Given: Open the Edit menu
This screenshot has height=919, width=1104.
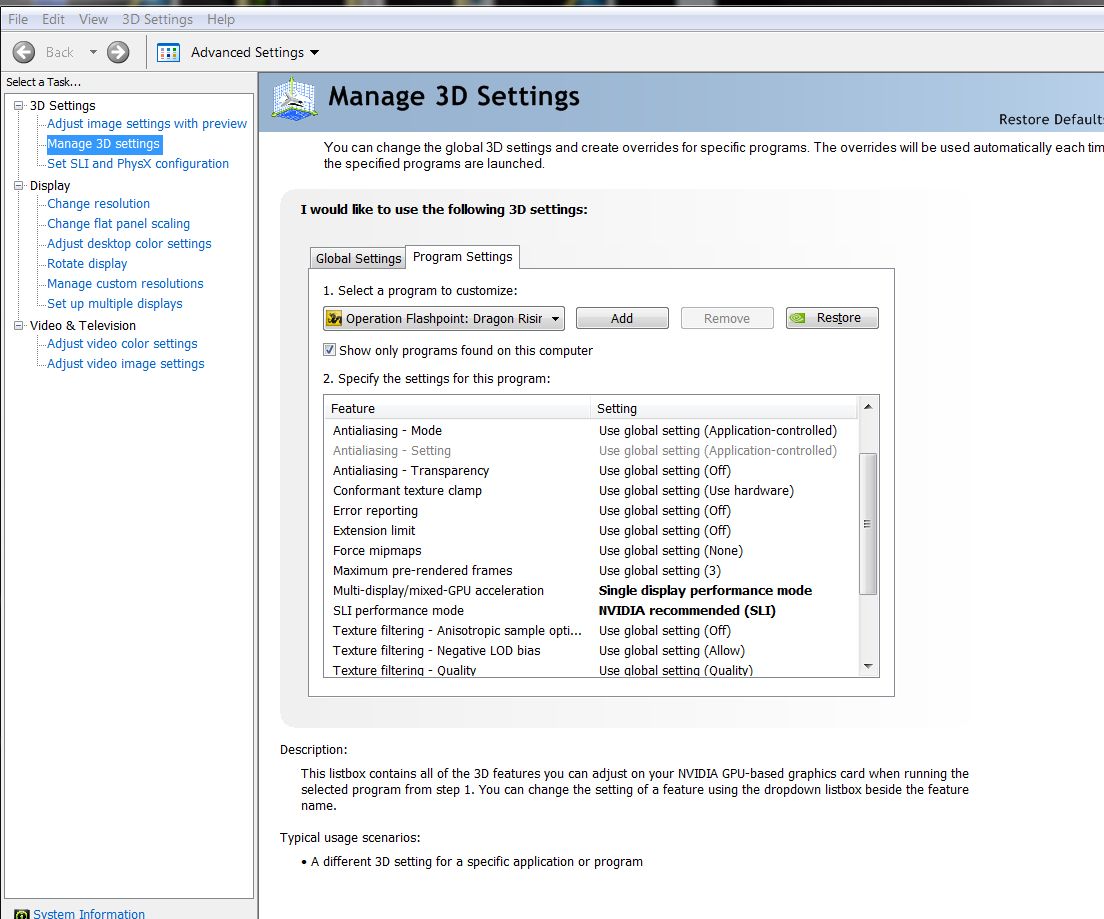Looking at the screenshot, I should tap(53, 19).
